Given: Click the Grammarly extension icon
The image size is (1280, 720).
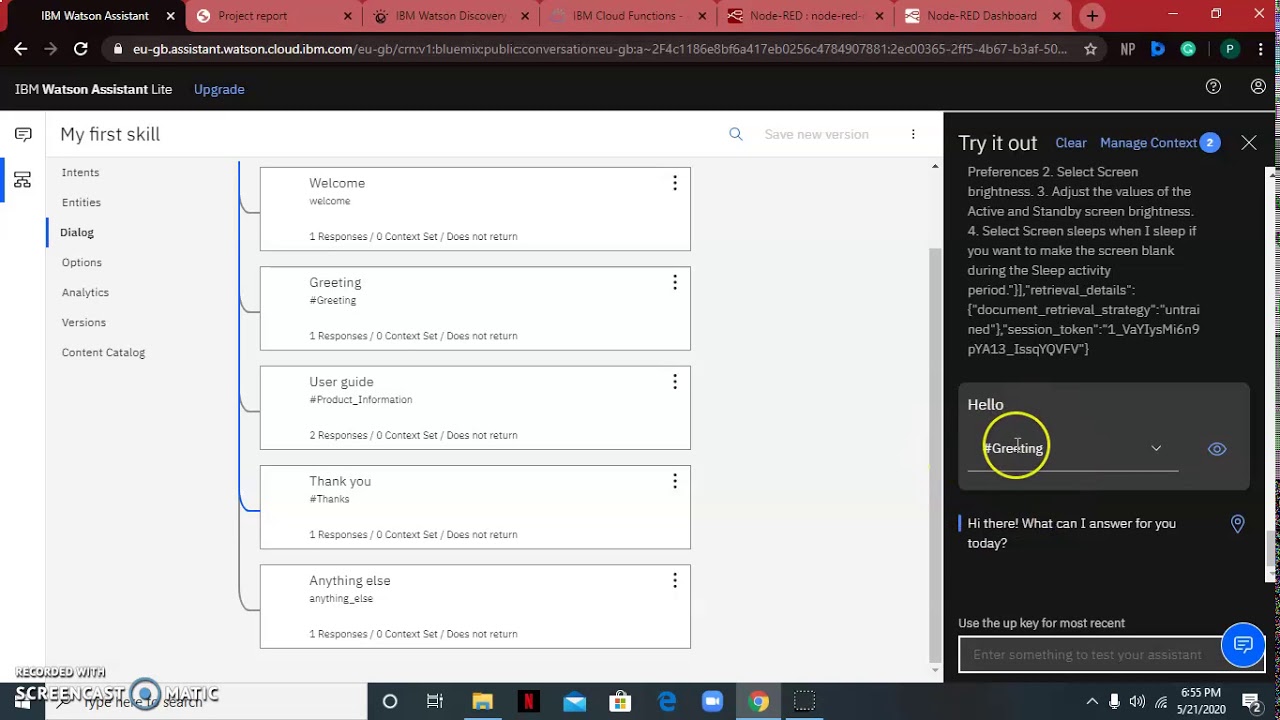Looking at the screenshot, I should pyautogui.click(x=1188, y=49).
